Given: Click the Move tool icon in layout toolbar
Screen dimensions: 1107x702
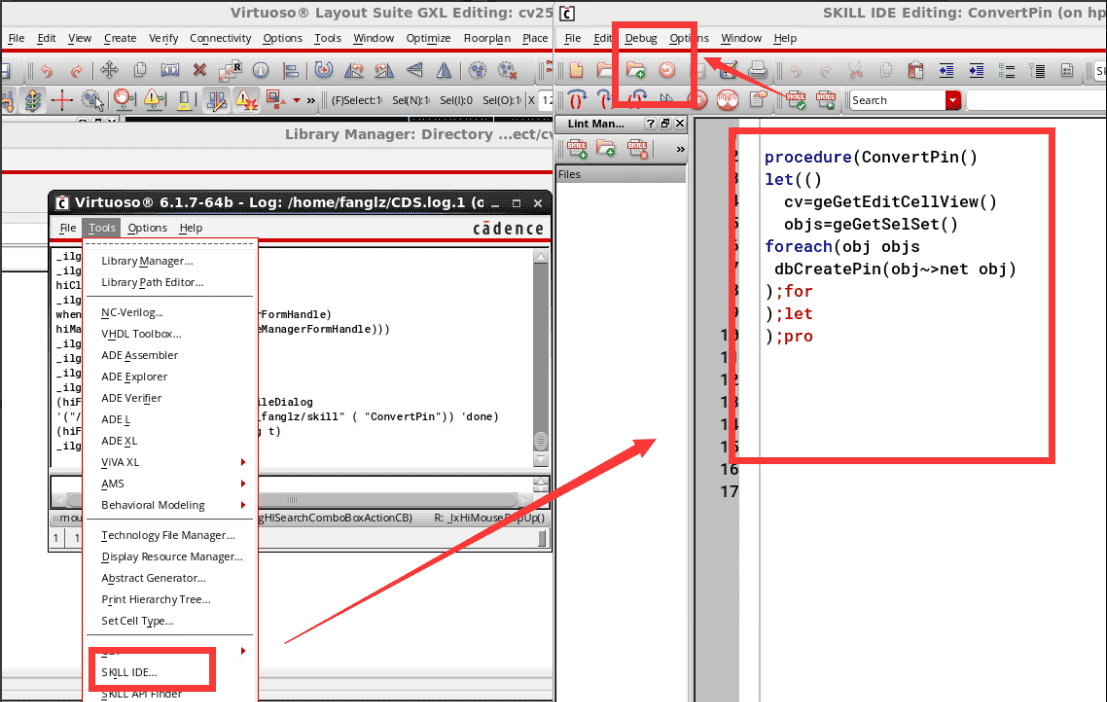Looking at the screenshot, I should pyautogui.click(x=110, y=70).
